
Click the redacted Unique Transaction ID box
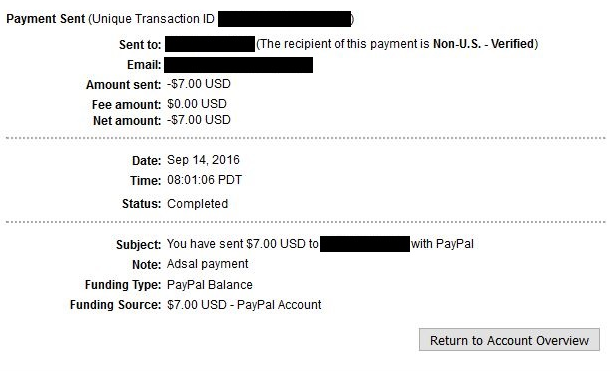coord(285,19)
